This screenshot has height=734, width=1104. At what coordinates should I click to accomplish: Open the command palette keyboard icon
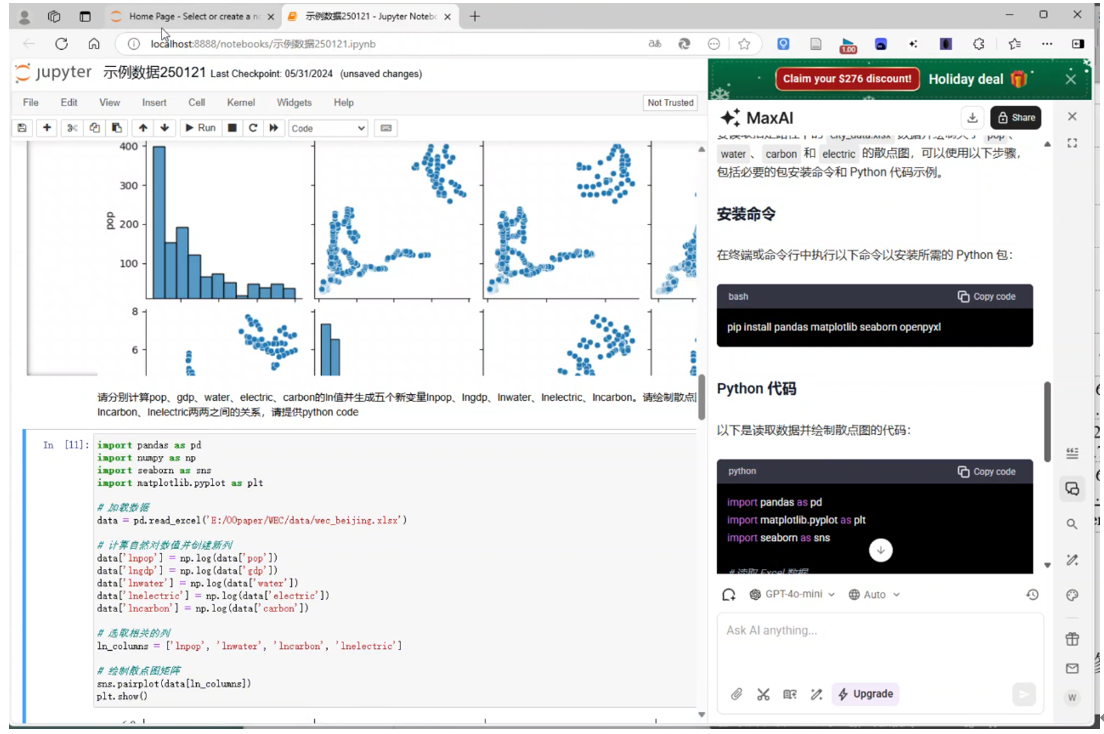click(x=386, y=128)
